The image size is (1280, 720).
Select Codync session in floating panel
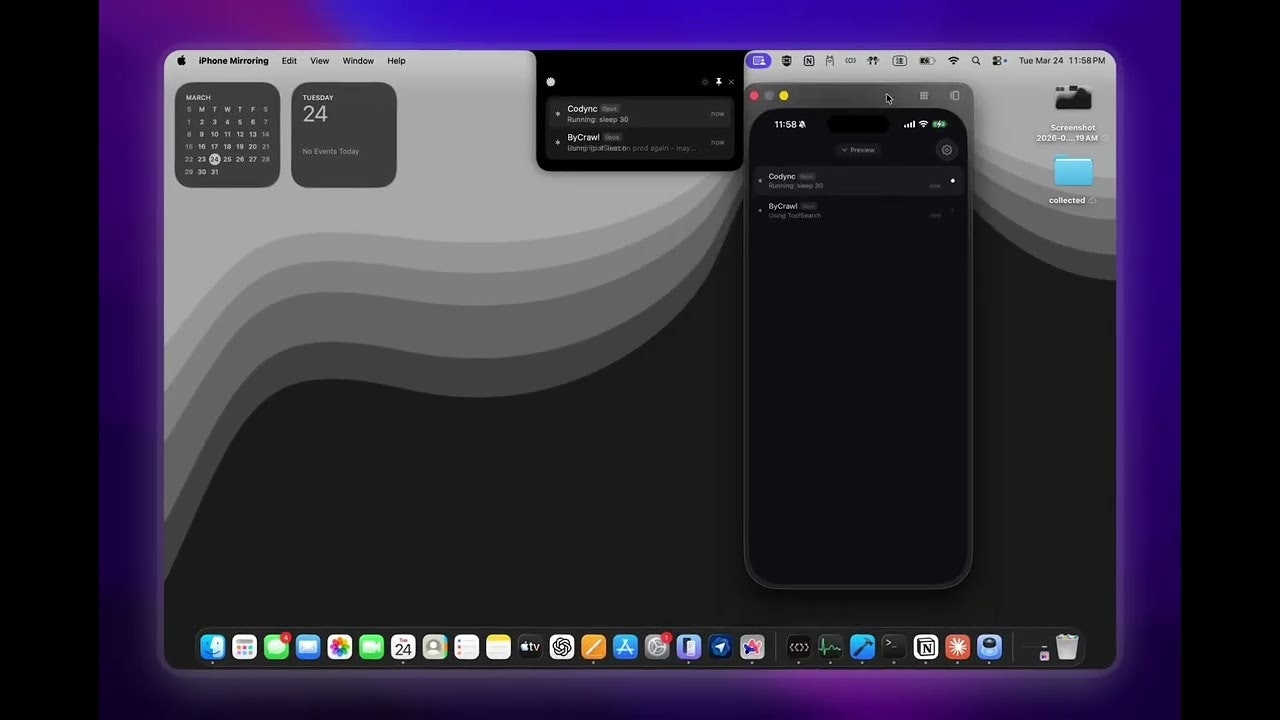click(x=640, y=114)
